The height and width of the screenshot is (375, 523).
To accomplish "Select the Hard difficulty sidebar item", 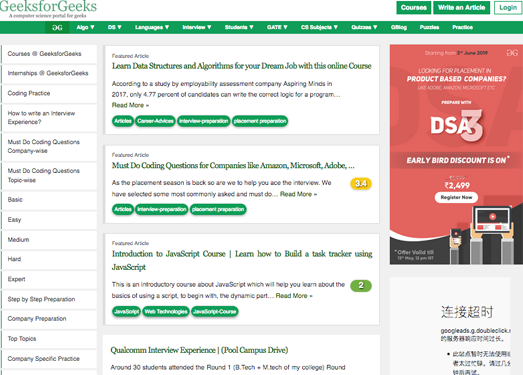I will point(49,259).
